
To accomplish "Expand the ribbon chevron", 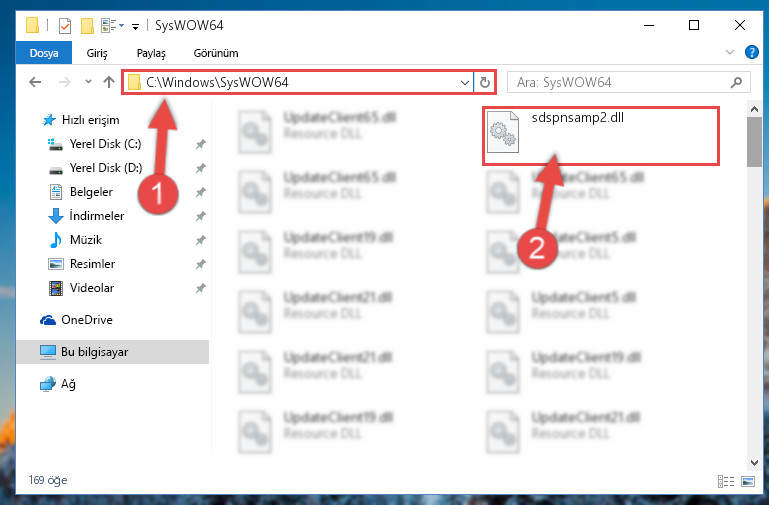I will pos(729,52).
